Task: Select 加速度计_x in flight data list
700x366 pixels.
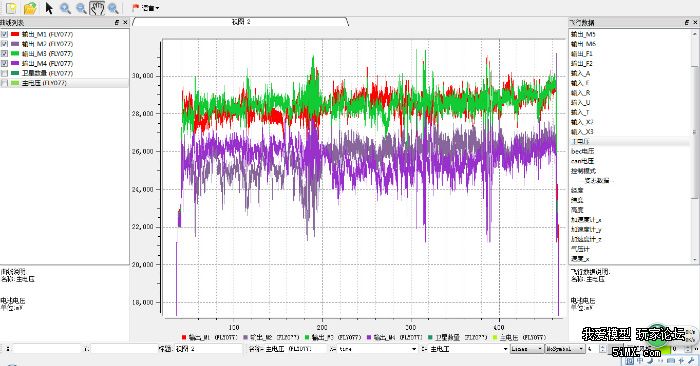Action: pyautogui.click(x=586, y=220)
